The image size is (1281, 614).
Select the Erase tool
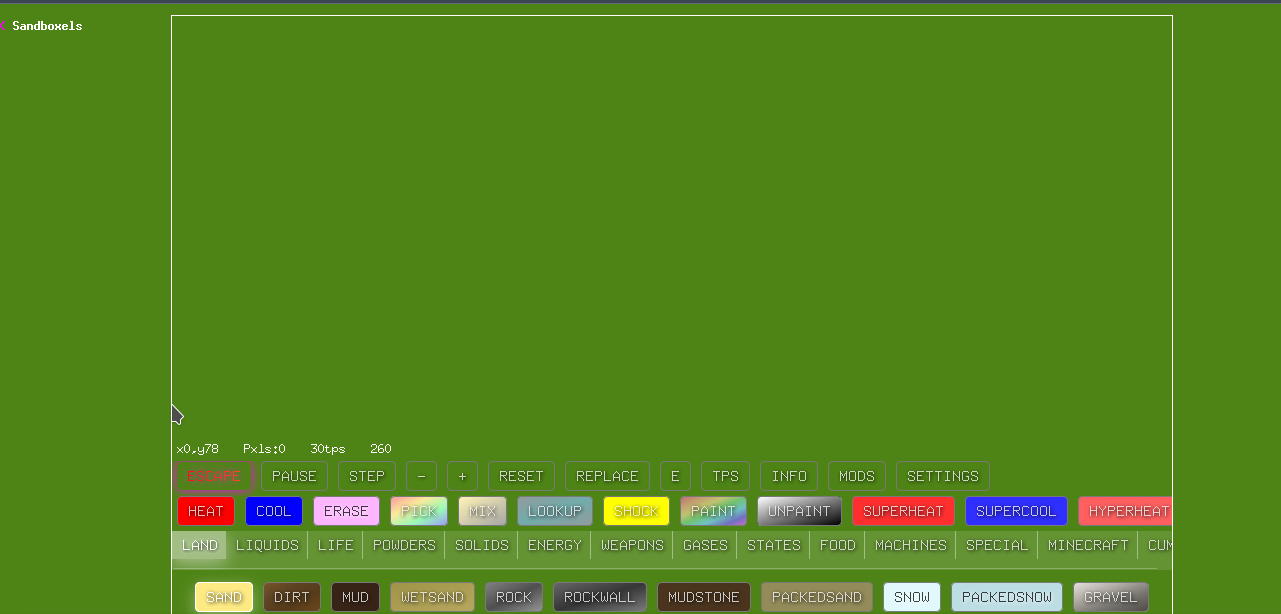point(346,511)
